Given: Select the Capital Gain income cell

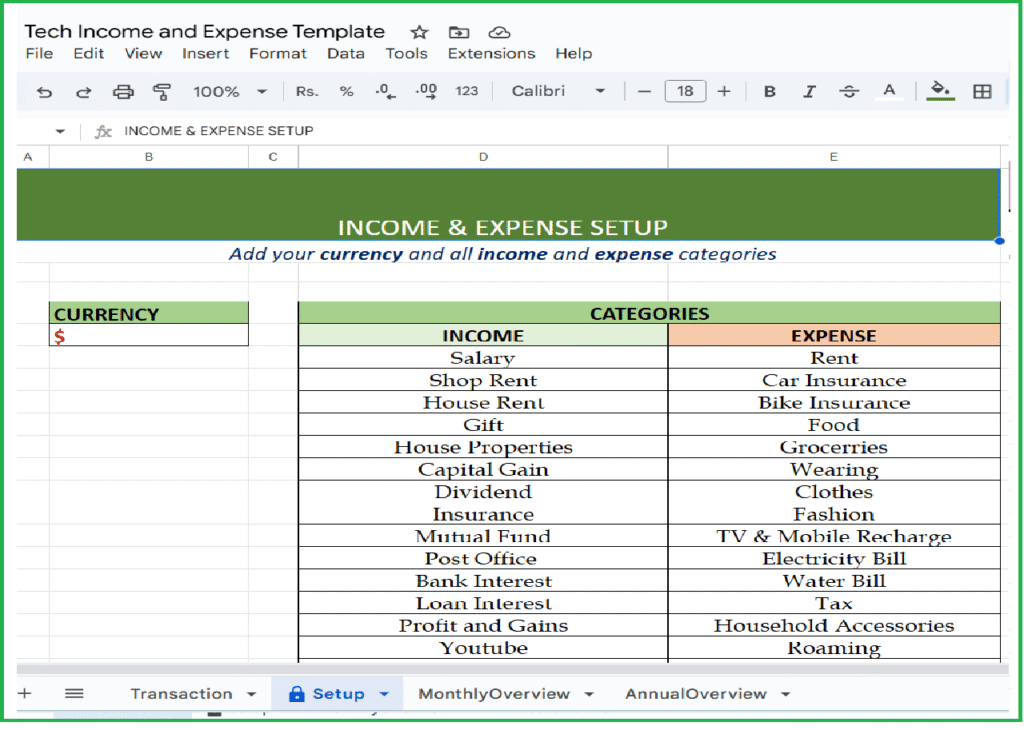Looking at the screenshot, I should tap(483, 469).
